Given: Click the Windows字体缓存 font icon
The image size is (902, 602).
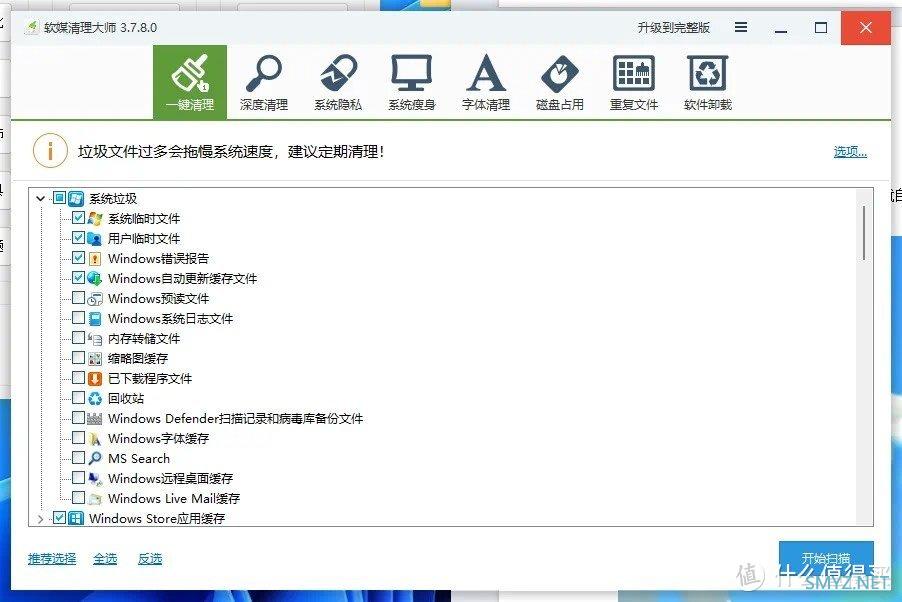Looking at the screenshot, I should [95, 439].
